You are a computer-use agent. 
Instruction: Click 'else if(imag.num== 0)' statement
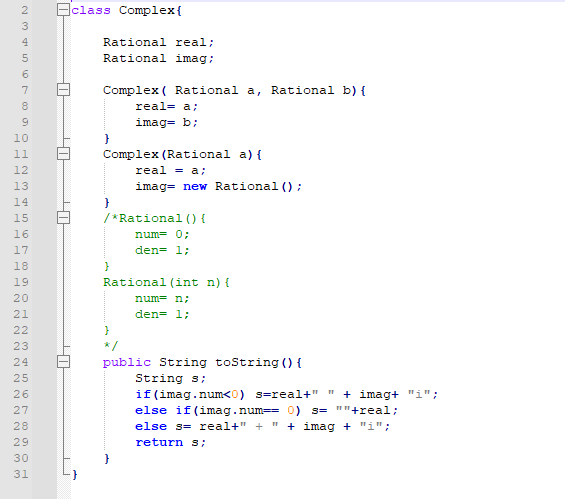pos(218,411)
